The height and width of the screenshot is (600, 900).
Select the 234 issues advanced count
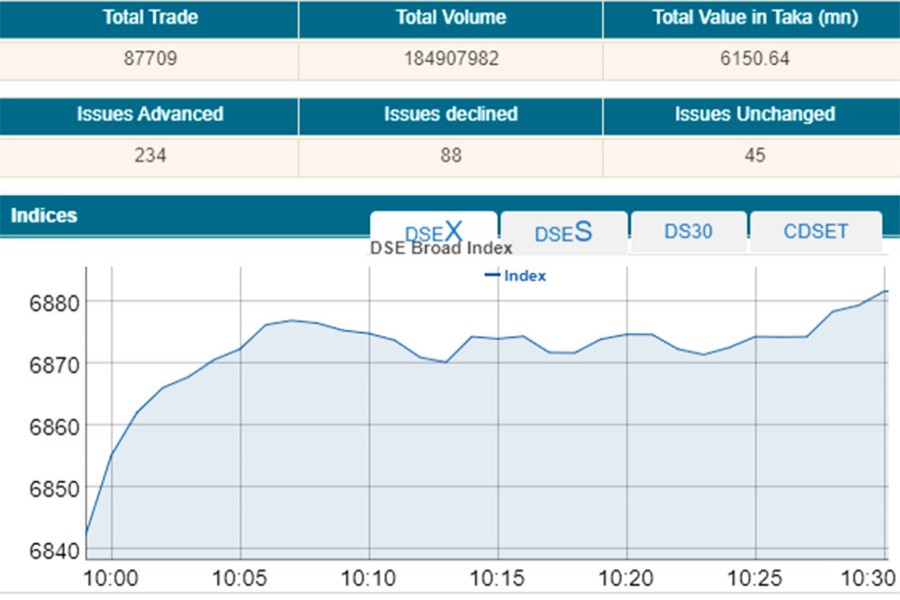point(149,155)
